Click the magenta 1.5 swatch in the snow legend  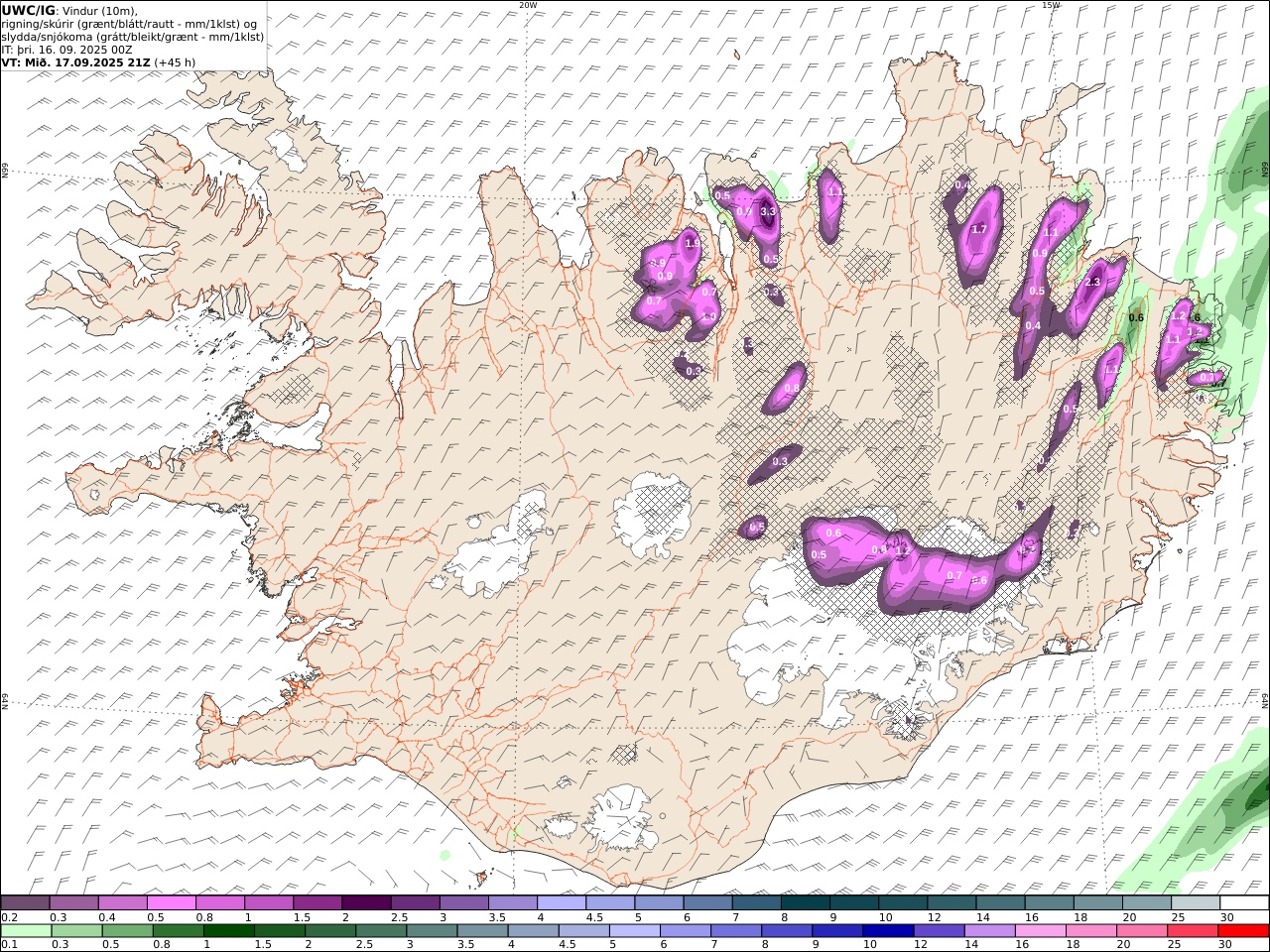pyautogui.click(x=317, y=902)
